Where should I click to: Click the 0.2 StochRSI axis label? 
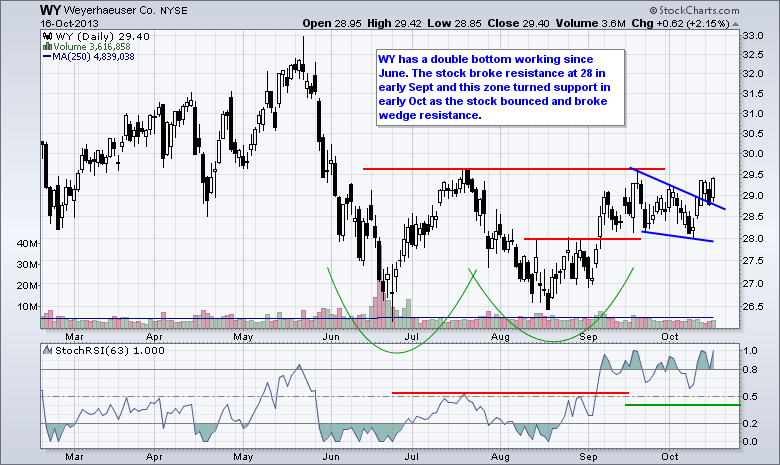(751, 423)
